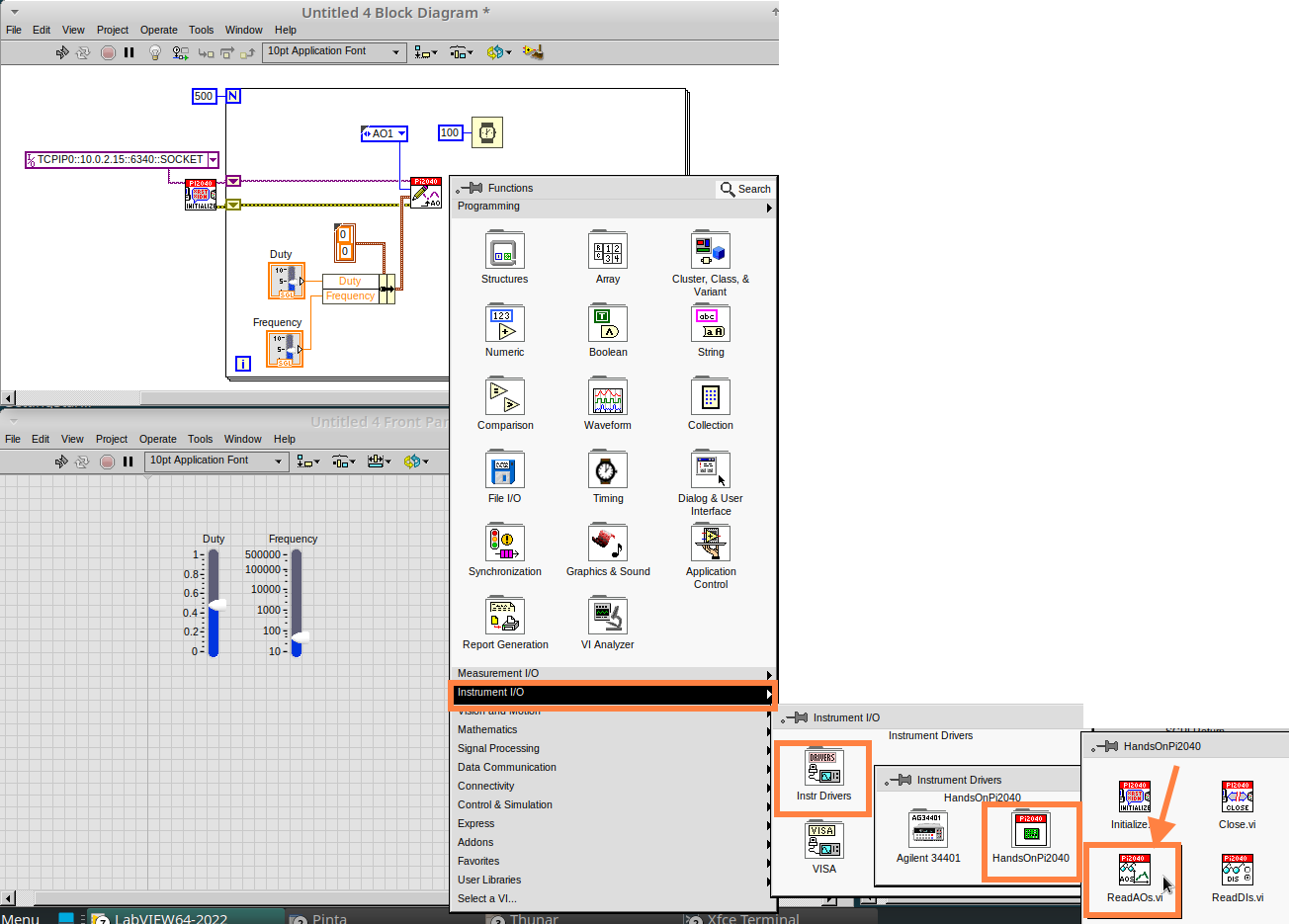The image size is (1289, 924).
Task: Click Step Over button in Block Diagram toolbar
Action: [x=227, y=52]
